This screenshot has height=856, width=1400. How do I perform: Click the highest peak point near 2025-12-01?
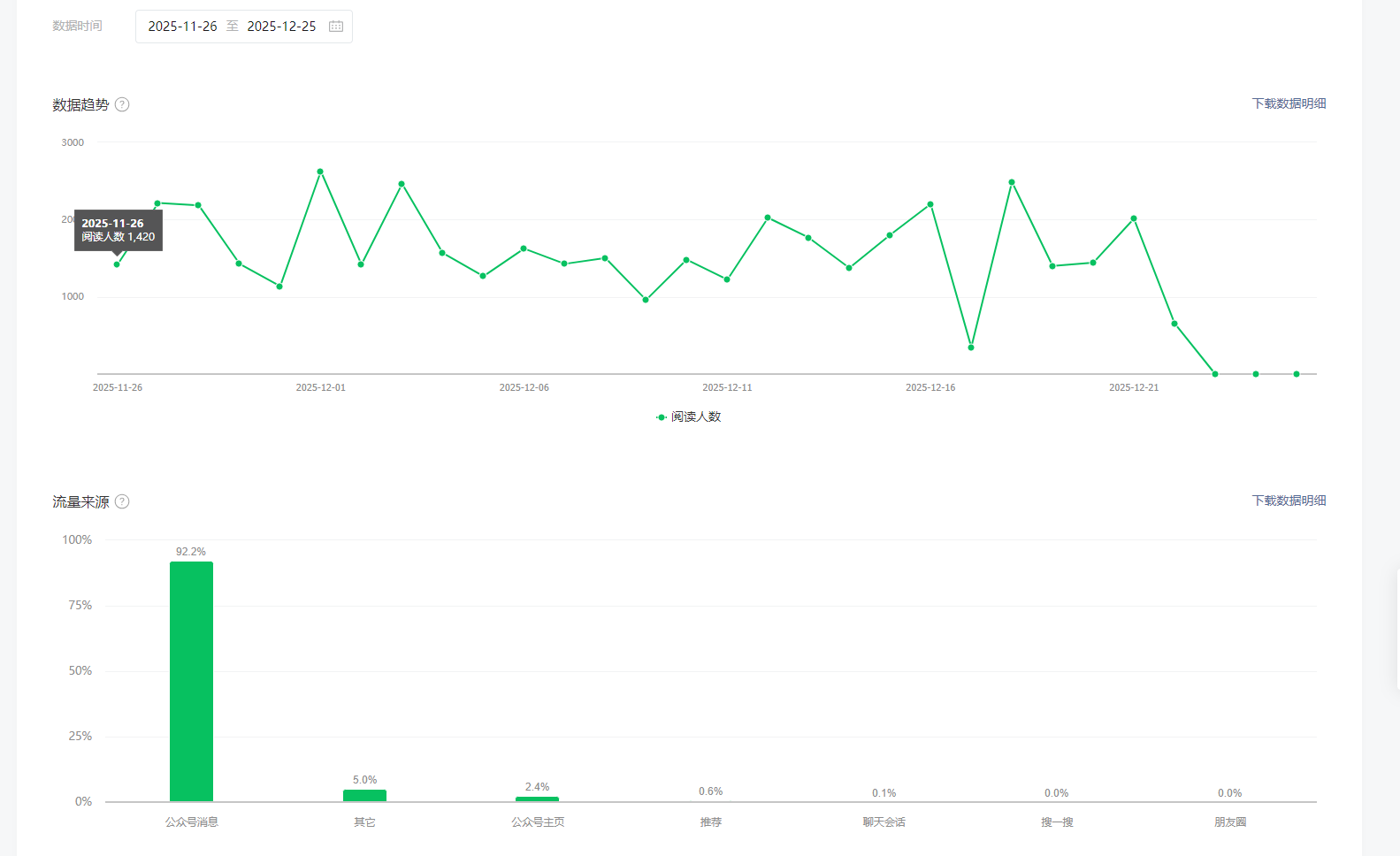click(320, 172)
